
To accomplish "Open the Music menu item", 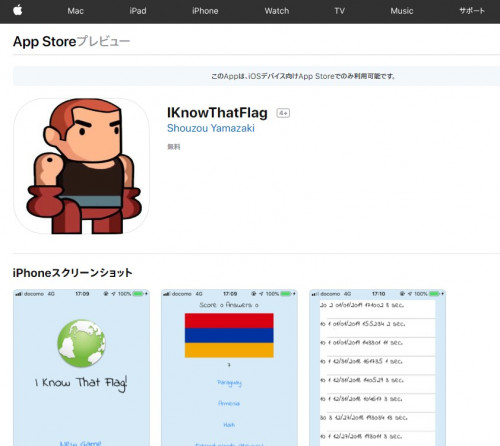I will [402, 11].
